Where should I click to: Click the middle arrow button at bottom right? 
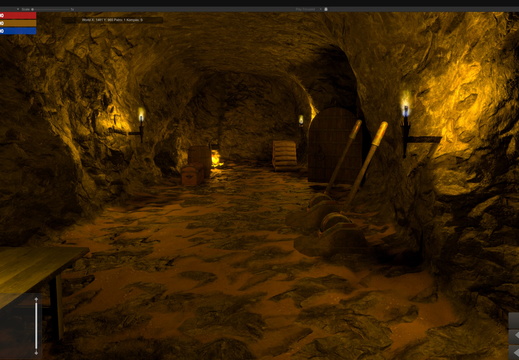(514, 336)
